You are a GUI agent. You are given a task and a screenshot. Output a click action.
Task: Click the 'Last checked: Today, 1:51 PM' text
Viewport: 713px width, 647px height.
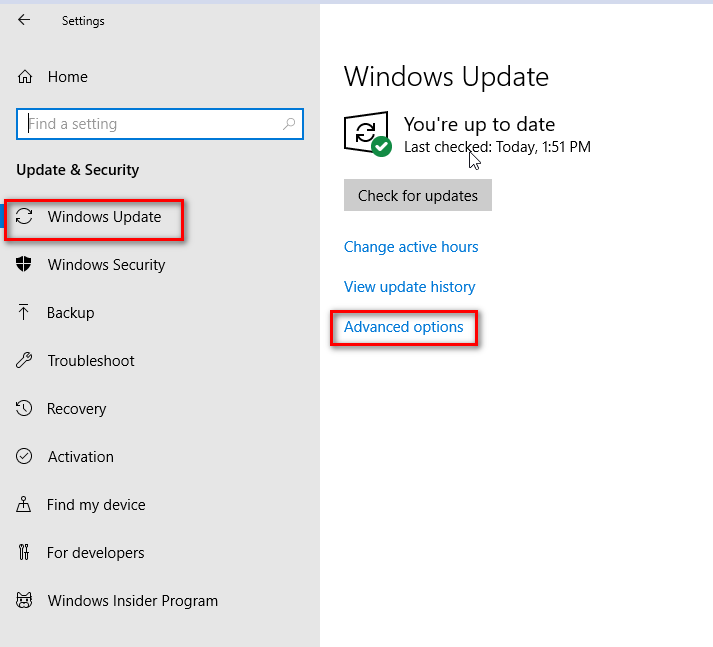[x=497, y=147]
